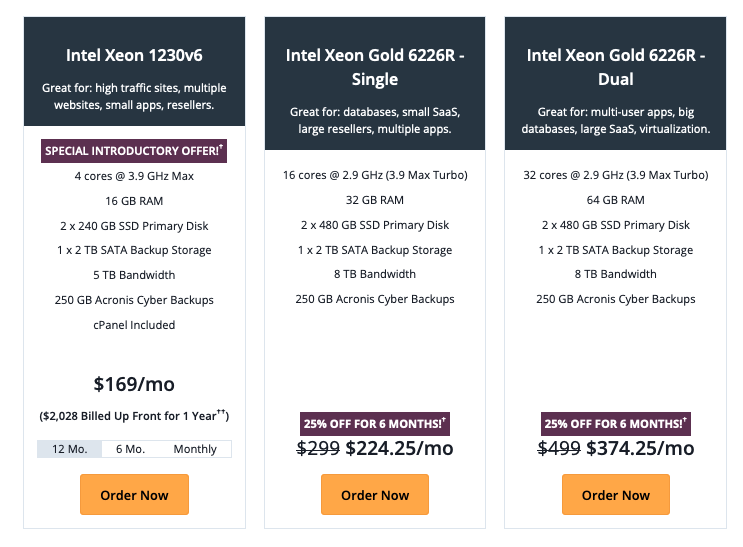Order the Xeon Gold 6226R Dual plan
743x547 pixels.
tap(616, 494)
